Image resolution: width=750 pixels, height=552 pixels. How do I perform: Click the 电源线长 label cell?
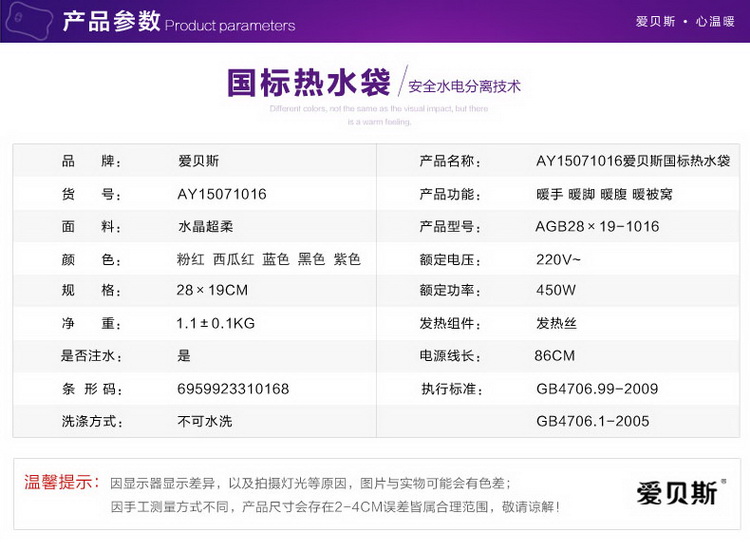click(450, 356)
